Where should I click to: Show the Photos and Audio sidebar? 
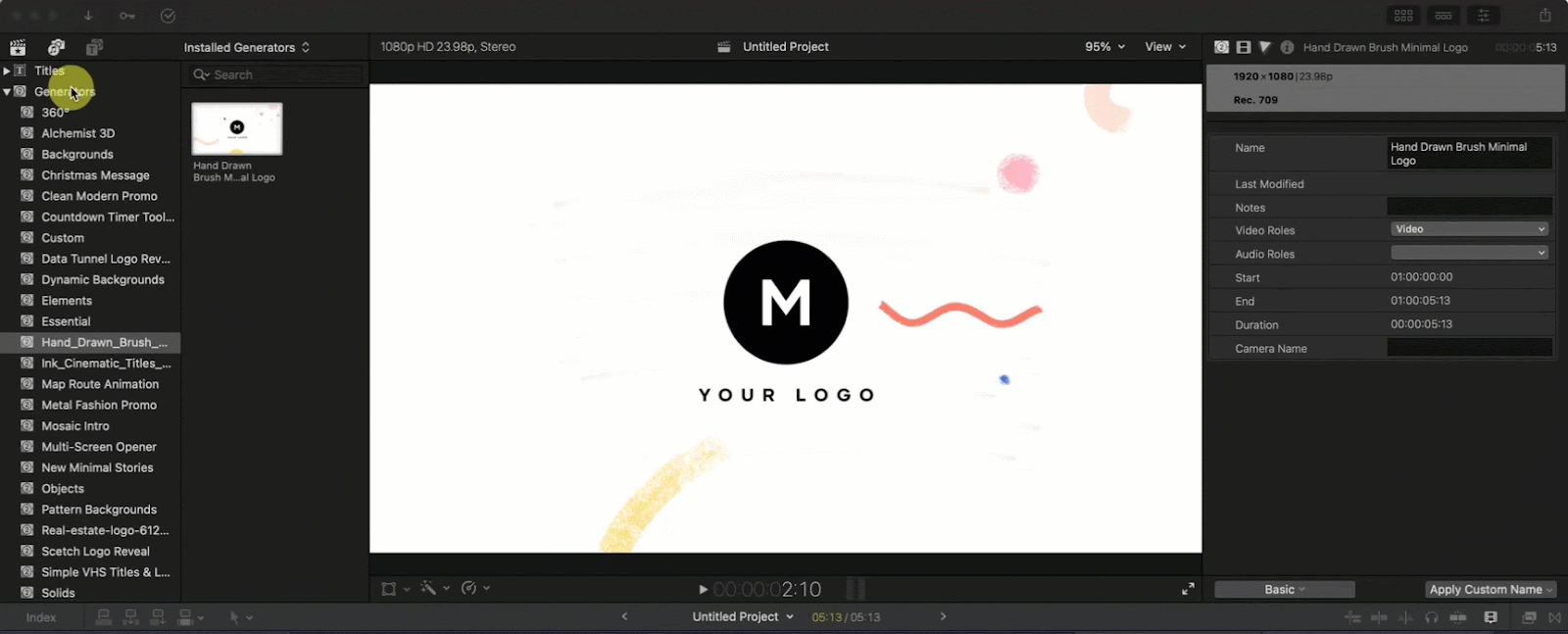[x=56, y=47]
